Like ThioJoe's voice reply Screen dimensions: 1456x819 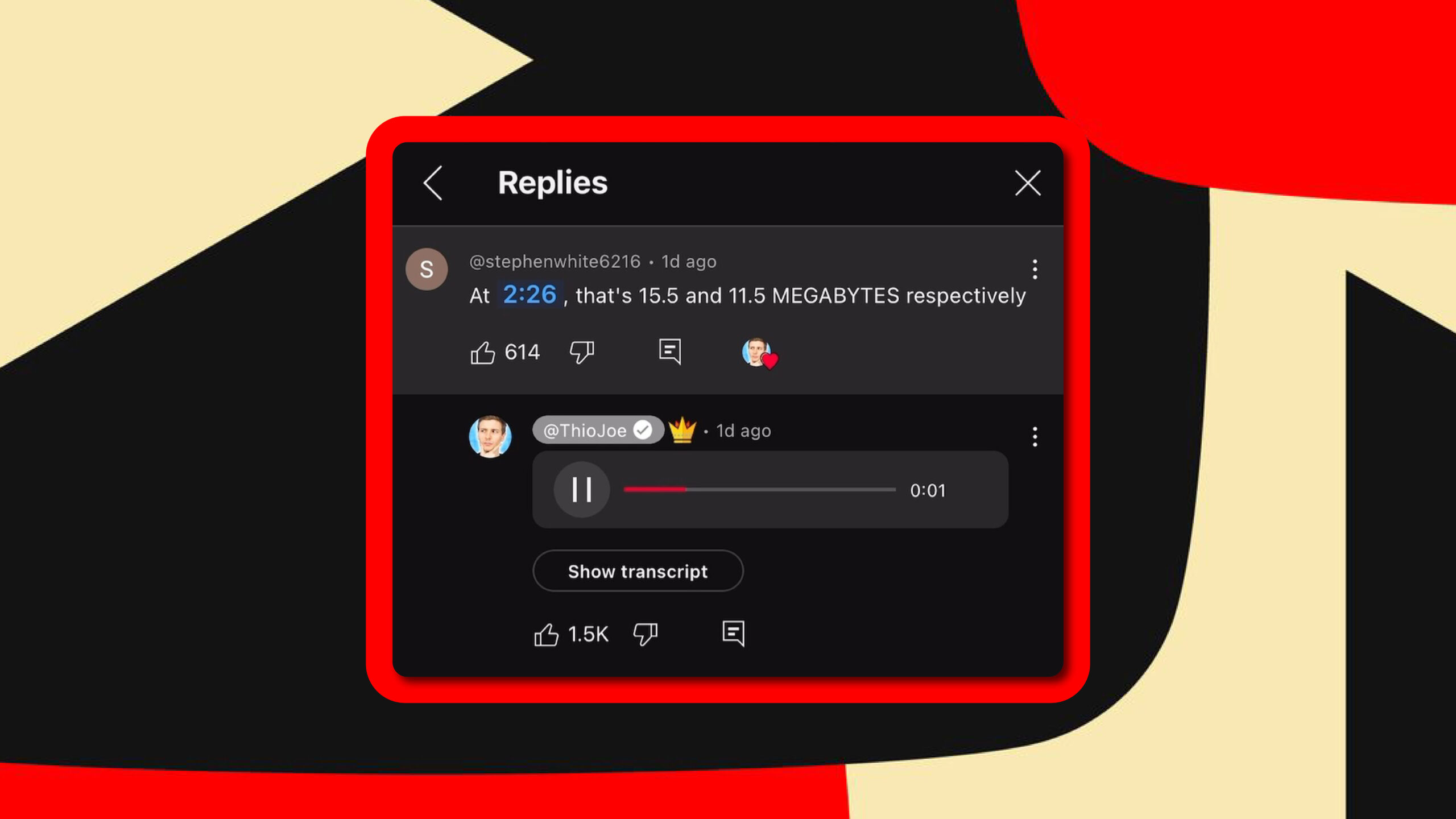pos(546,635)
